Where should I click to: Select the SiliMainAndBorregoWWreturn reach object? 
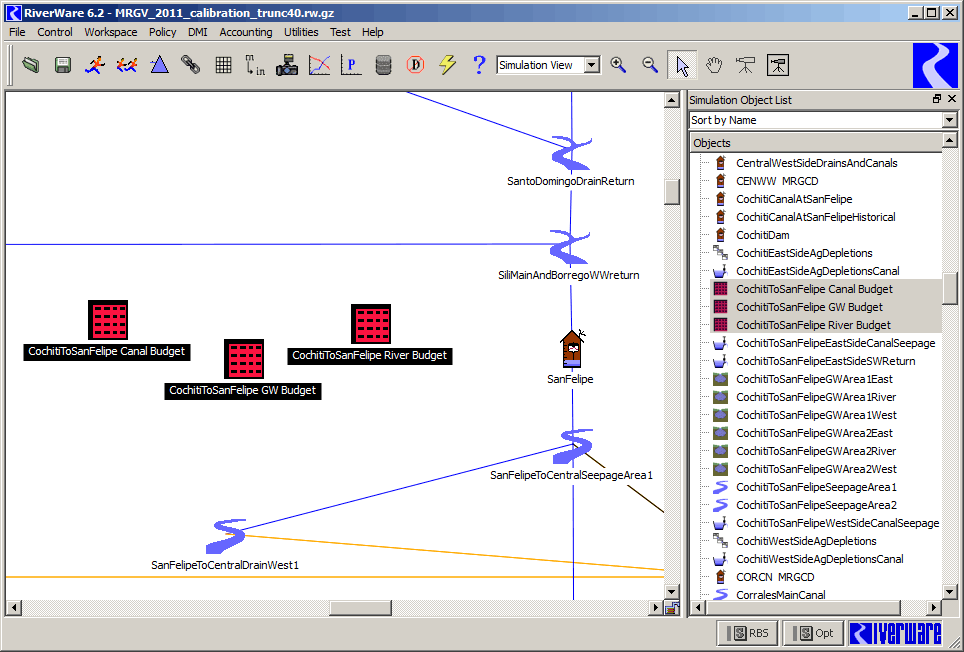[570, 248]
